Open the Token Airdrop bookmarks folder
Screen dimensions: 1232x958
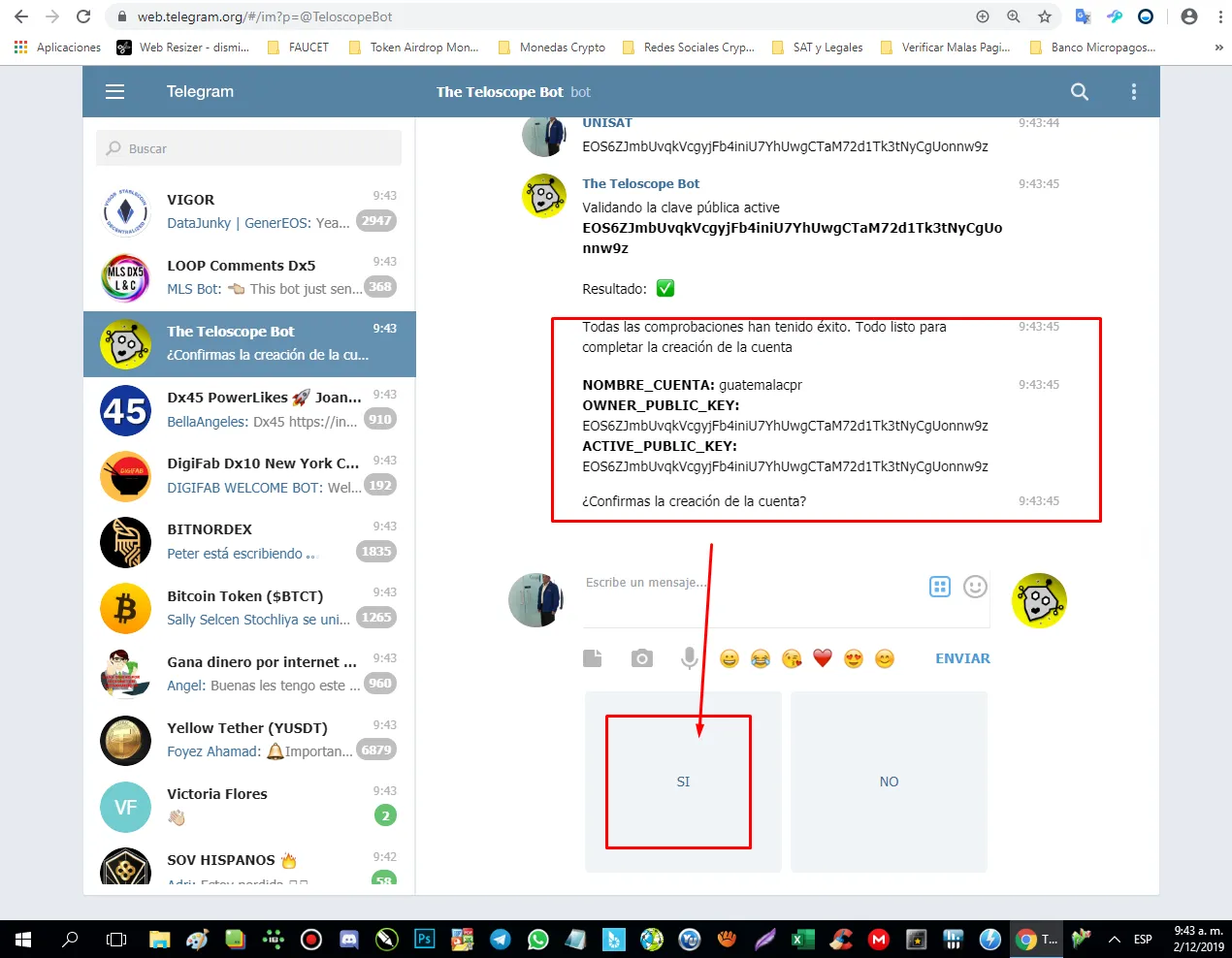click(x=413, y=47)
